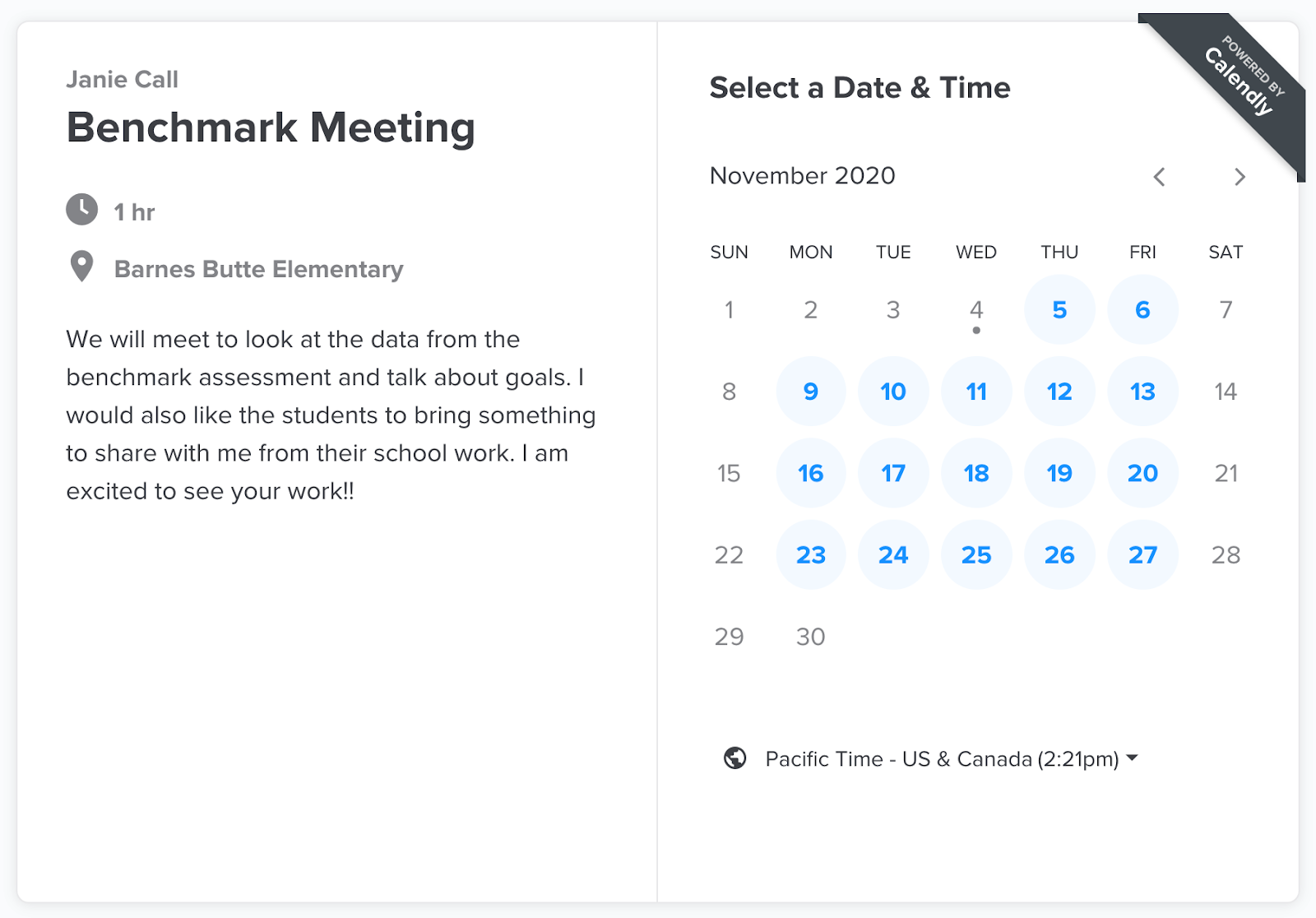The image size is (1316, 918).
Task: Select Friday November 6
Action: [x=1142, y=309]
